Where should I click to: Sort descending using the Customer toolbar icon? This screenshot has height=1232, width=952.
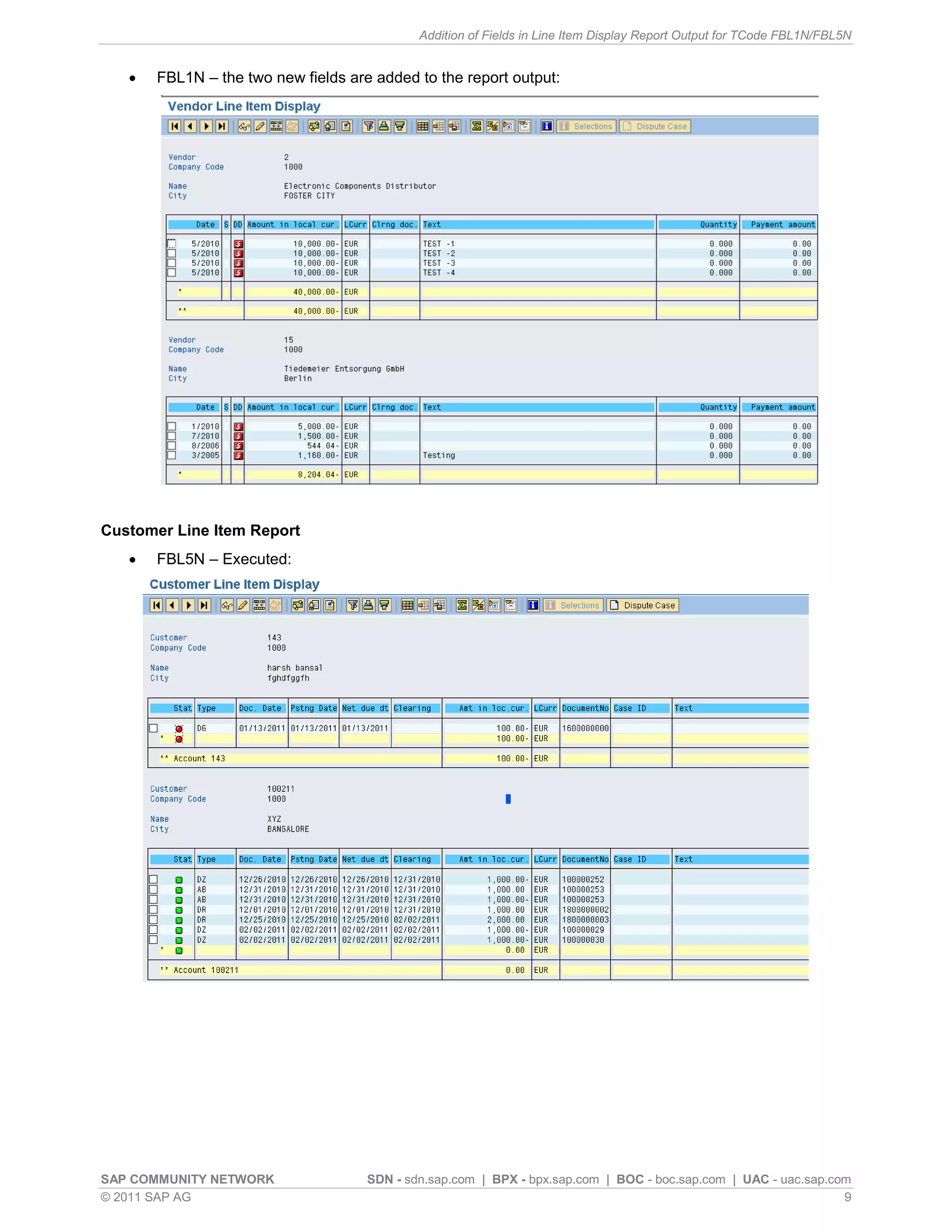[x=384, y=605]
